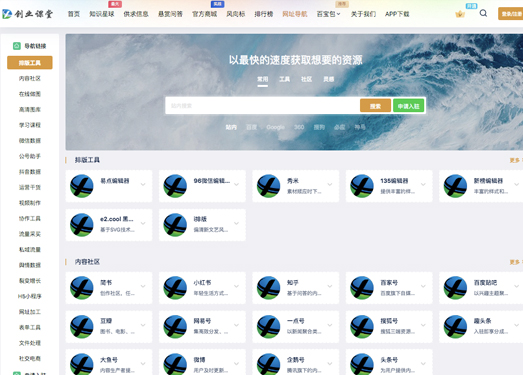Click the logo icon of 一点号 card
This screenshot has height=375, width=523.
(269, 327)
